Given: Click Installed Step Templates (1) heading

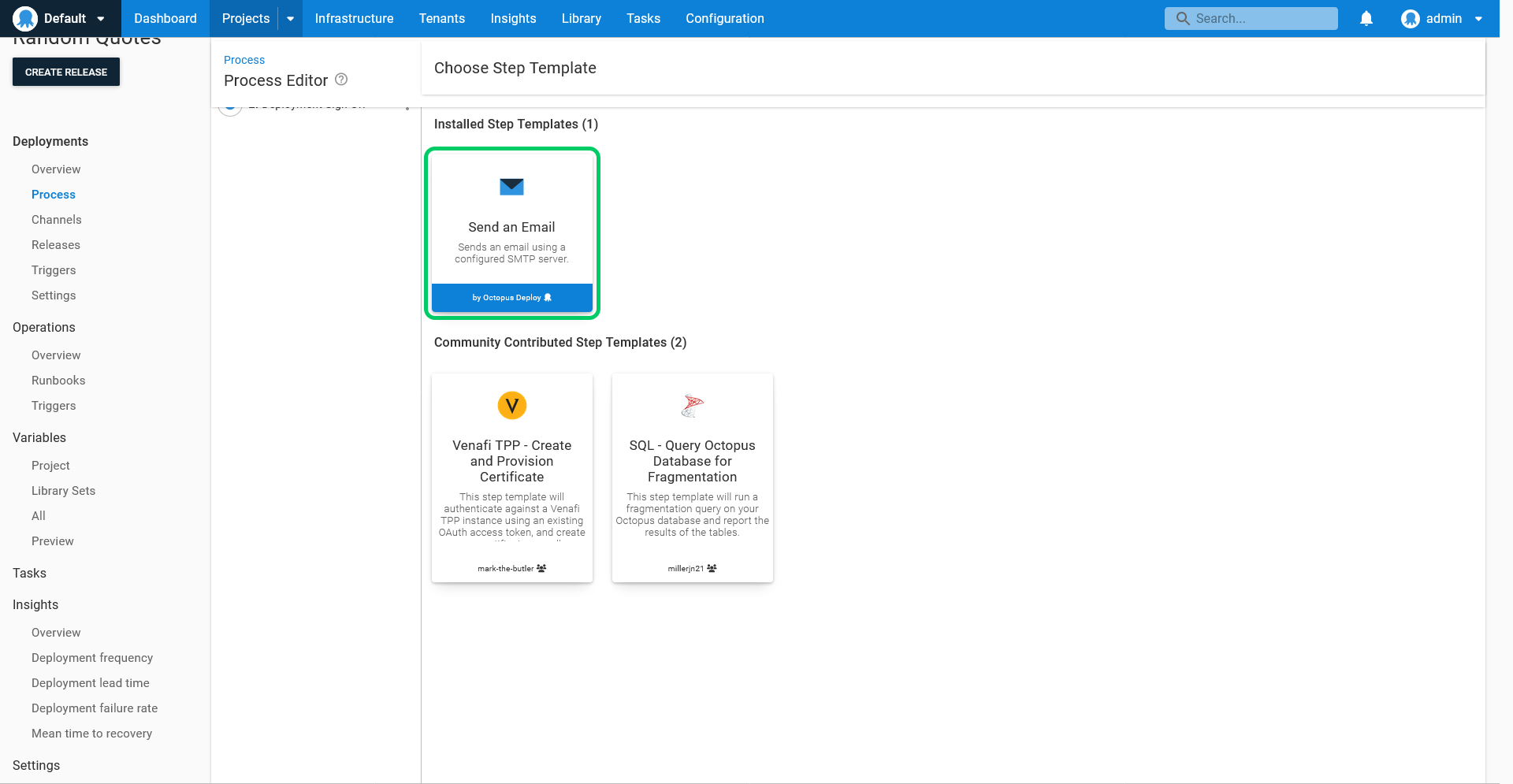Looking at the screenshot, I should [x=516, y=124].
